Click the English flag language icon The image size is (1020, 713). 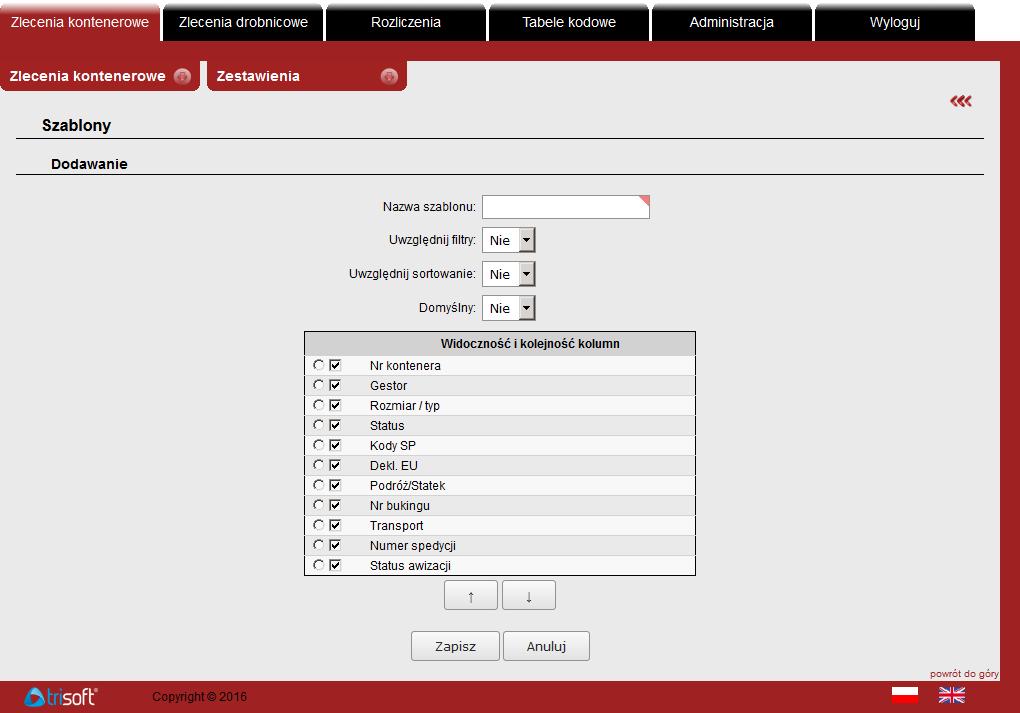coord(952,695)
